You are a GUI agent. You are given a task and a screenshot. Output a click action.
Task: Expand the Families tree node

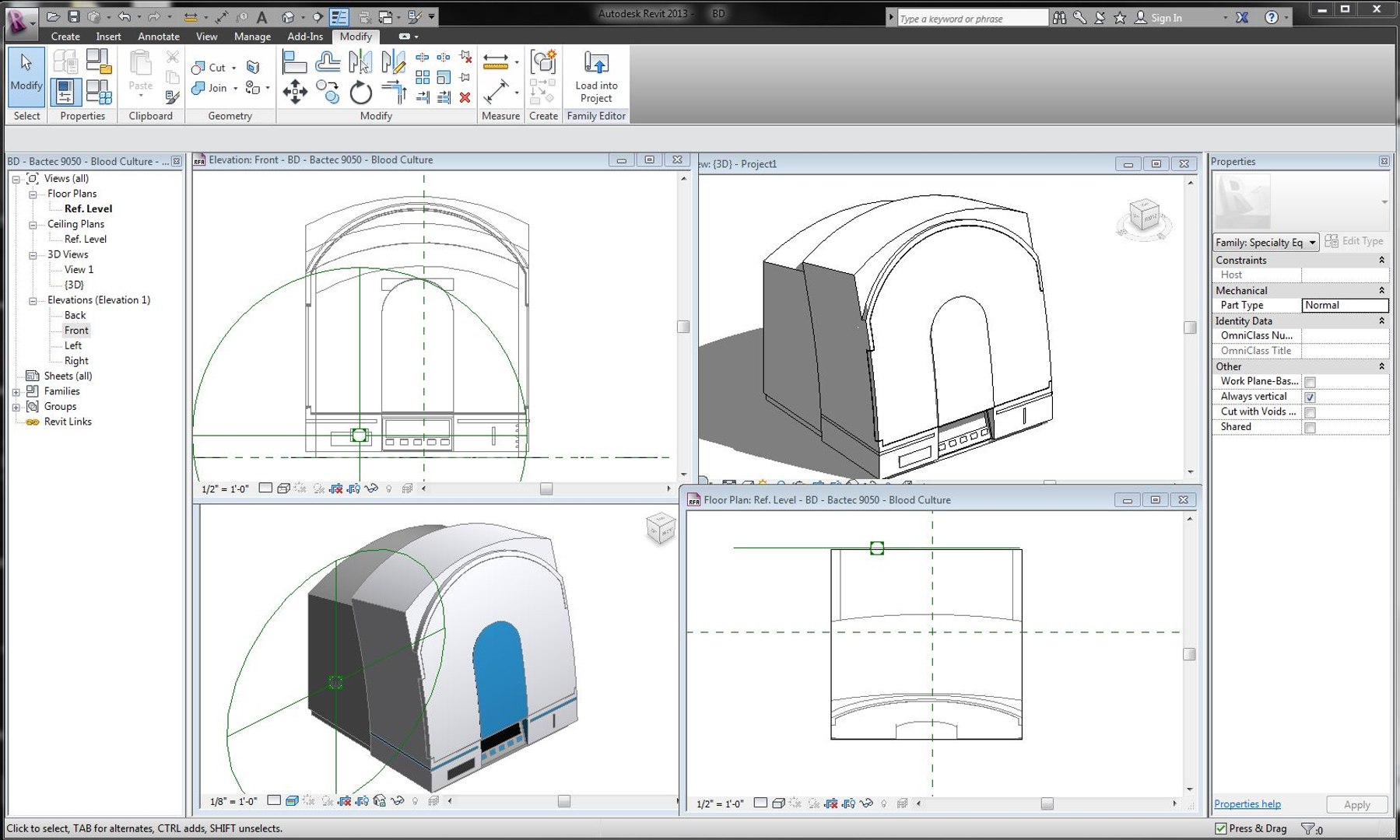click(16, 392)
